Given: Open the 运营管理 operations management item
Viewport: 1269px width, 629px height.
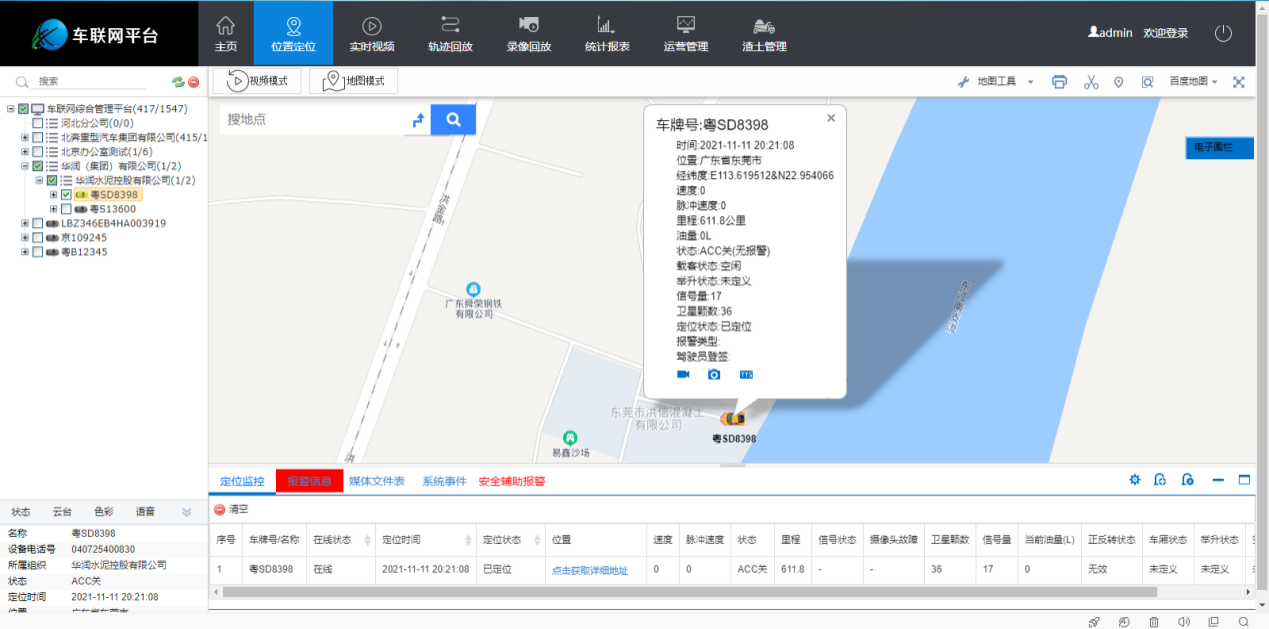Looking at the screenshot, I should (x=685, y=33).
